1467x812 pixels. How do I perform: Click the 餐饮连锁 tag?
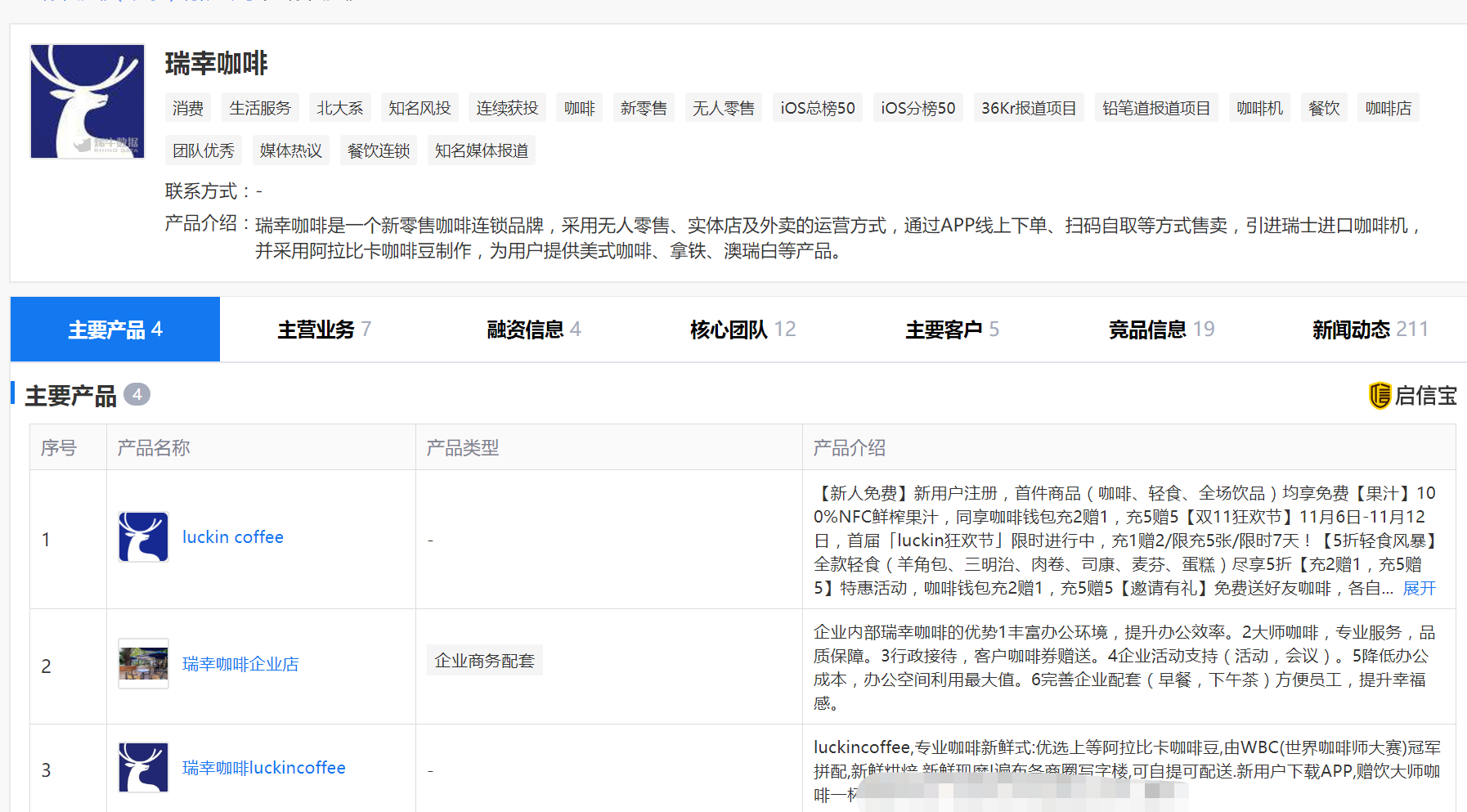point(379,150)
